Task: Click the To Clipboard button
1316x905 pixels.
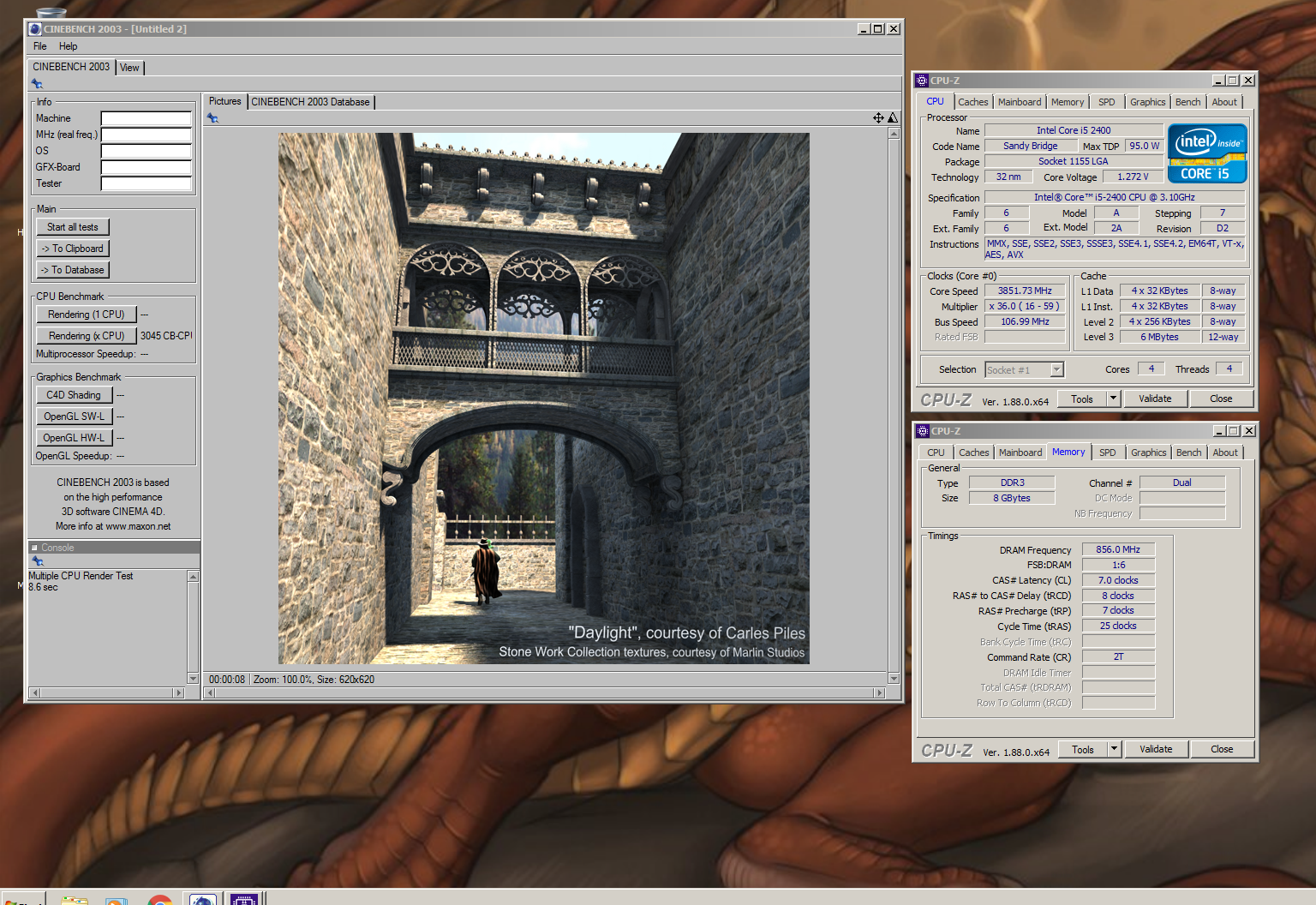Action: pyautogui.click(x=73, y=249)
